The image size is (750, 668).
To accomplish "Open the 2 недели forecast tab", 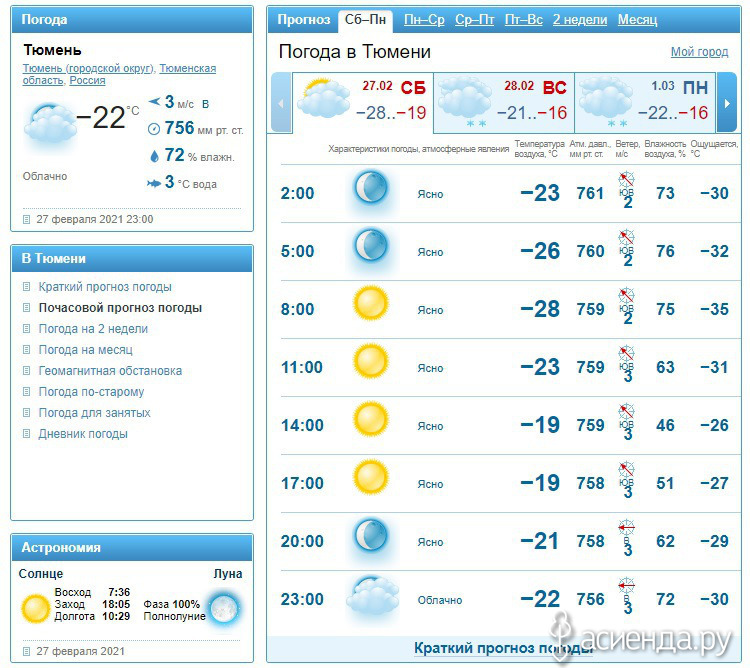I will pos(580,20).
